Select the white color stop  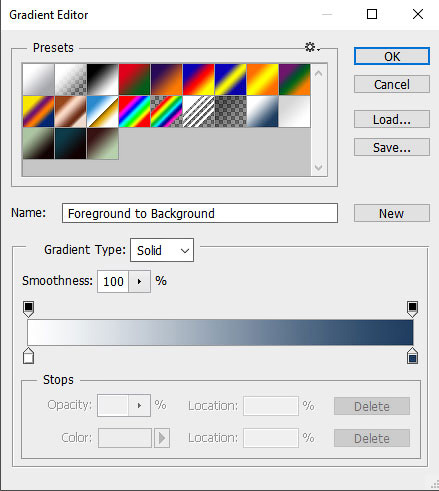click(29, 355)
